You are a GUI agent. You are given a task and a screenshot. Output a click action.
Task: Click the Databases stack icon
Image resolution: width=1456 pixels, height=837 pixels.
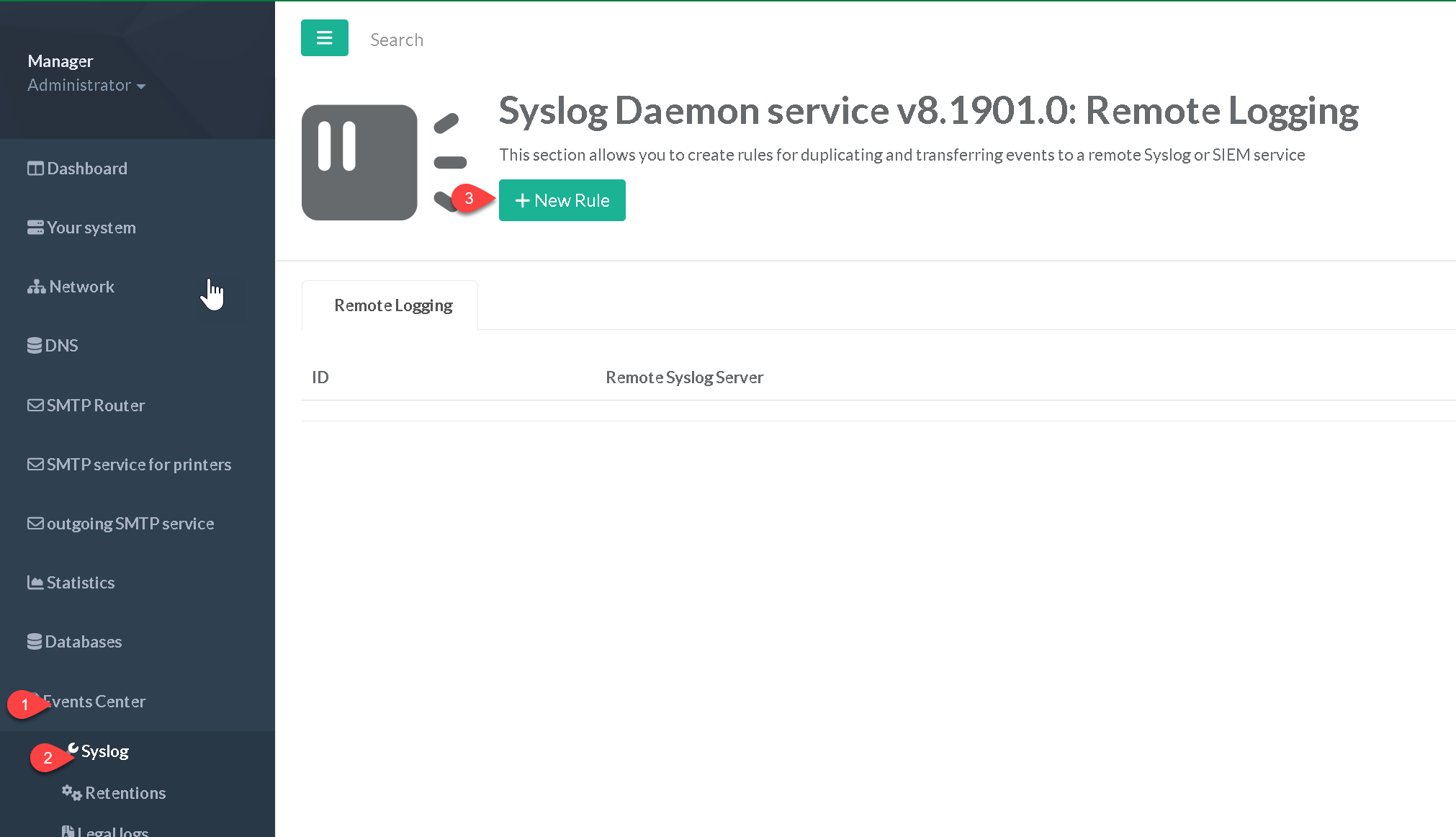coord(35,641)
